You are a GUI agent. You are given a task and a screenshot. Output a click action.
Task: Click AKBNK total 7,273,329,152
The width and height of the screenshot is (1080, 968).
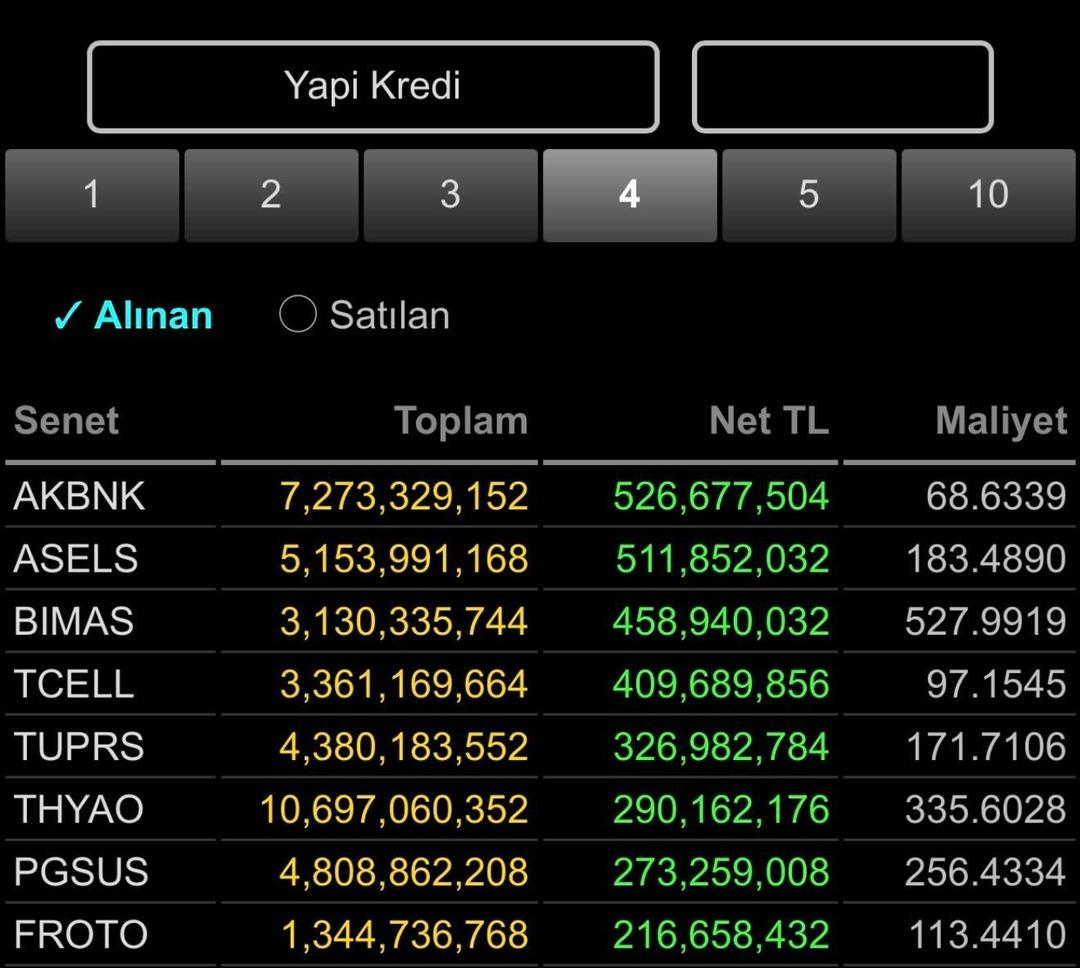tap(404, 497)
